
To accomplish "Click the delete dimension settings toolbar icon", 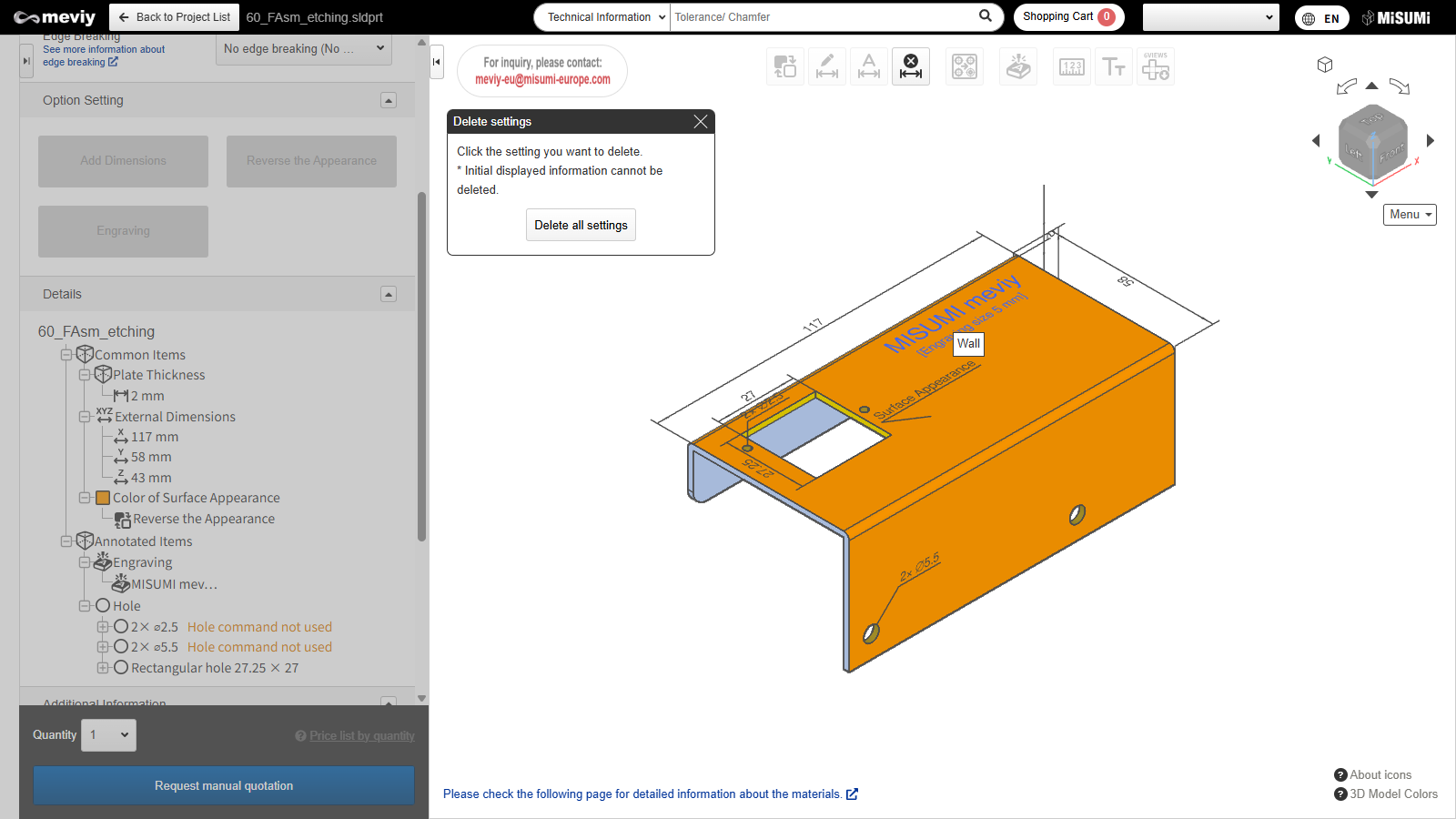I will [x=911, y=66].
